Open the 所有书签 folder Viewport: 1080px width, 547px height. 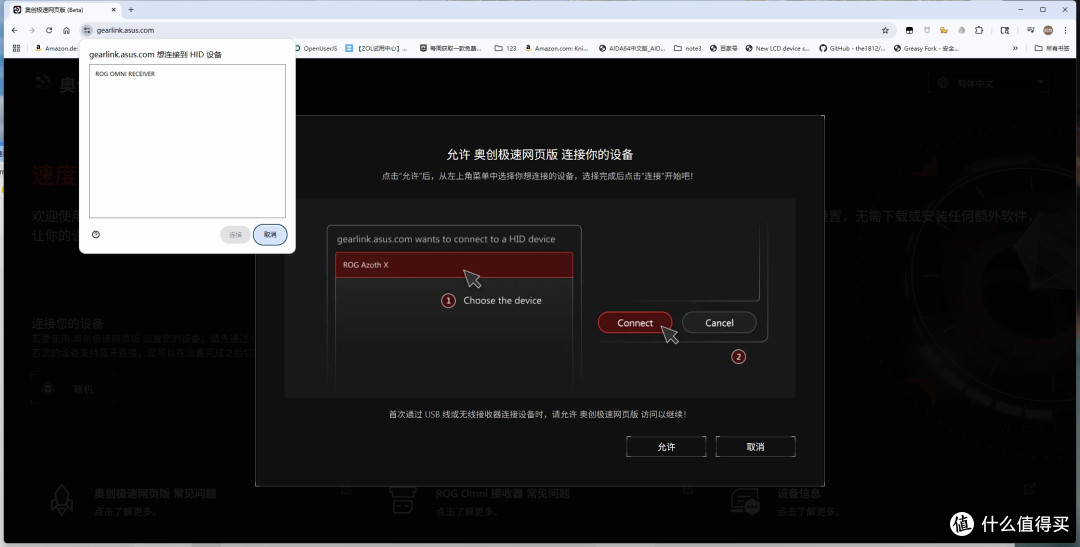click(1052, 48)
